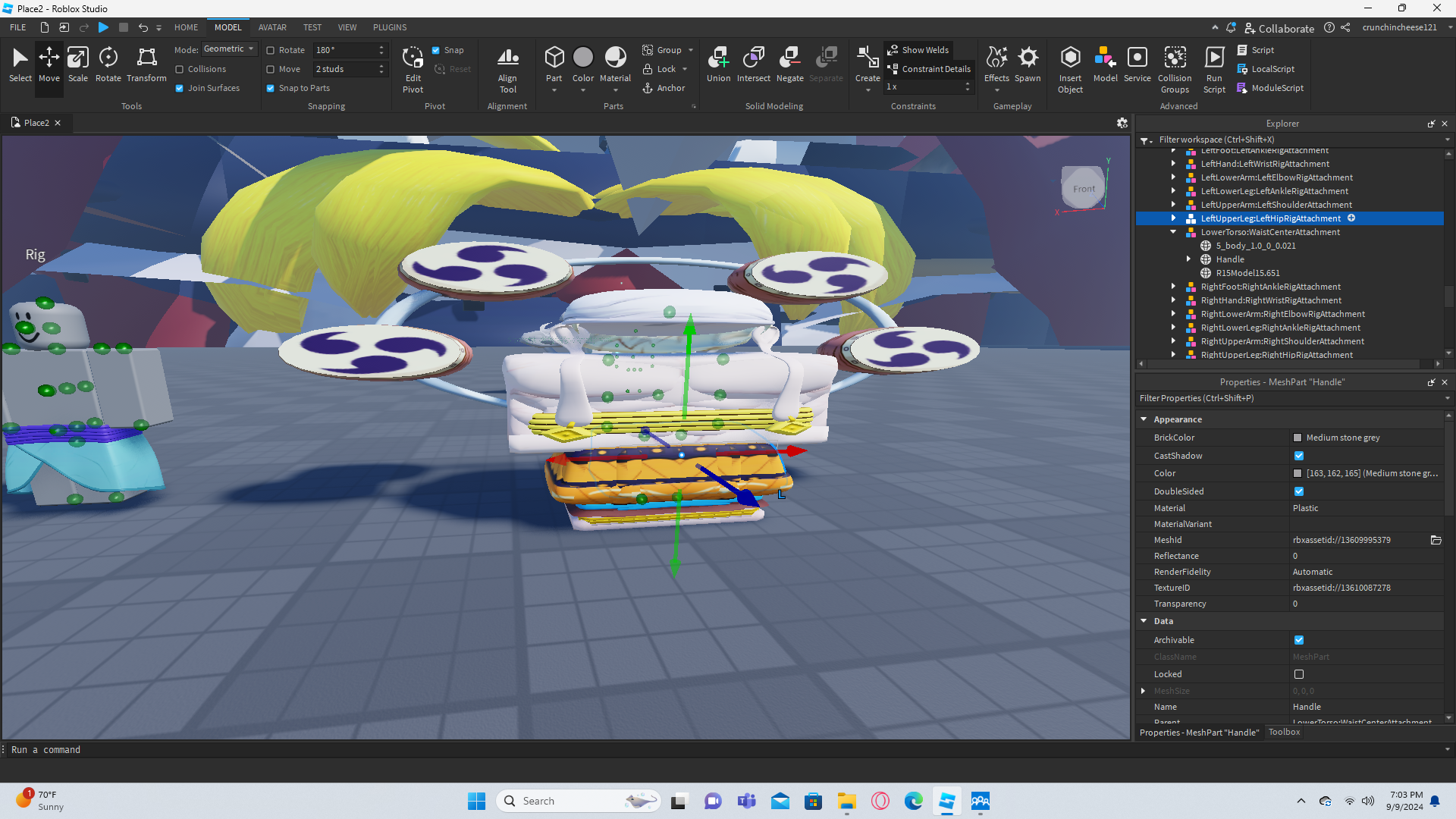Select the Scale tool
1456x819 pixels.
77,64
